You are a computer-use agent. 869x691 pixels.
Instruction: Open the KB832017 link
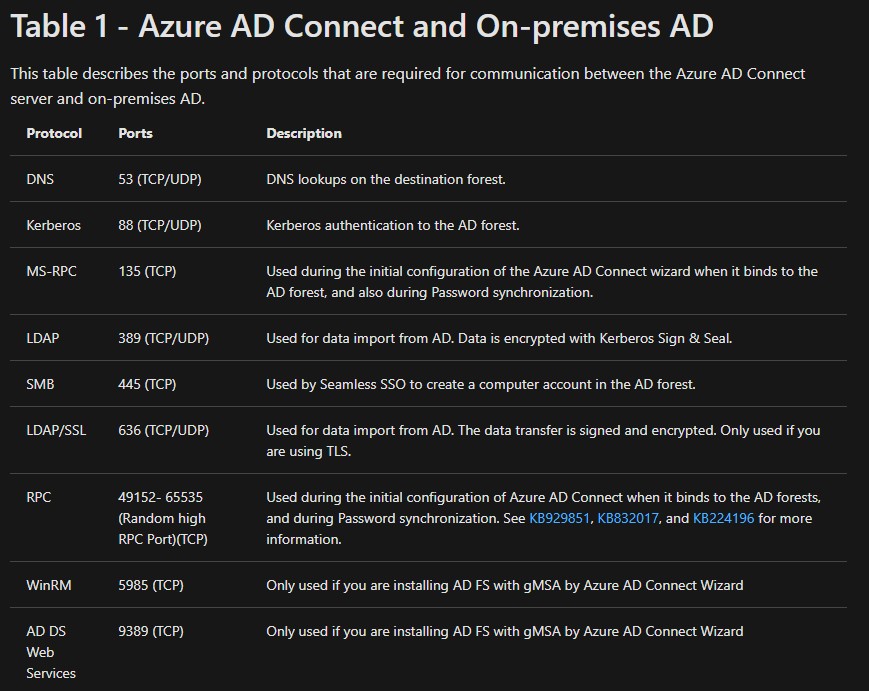(x=627, y=518)
